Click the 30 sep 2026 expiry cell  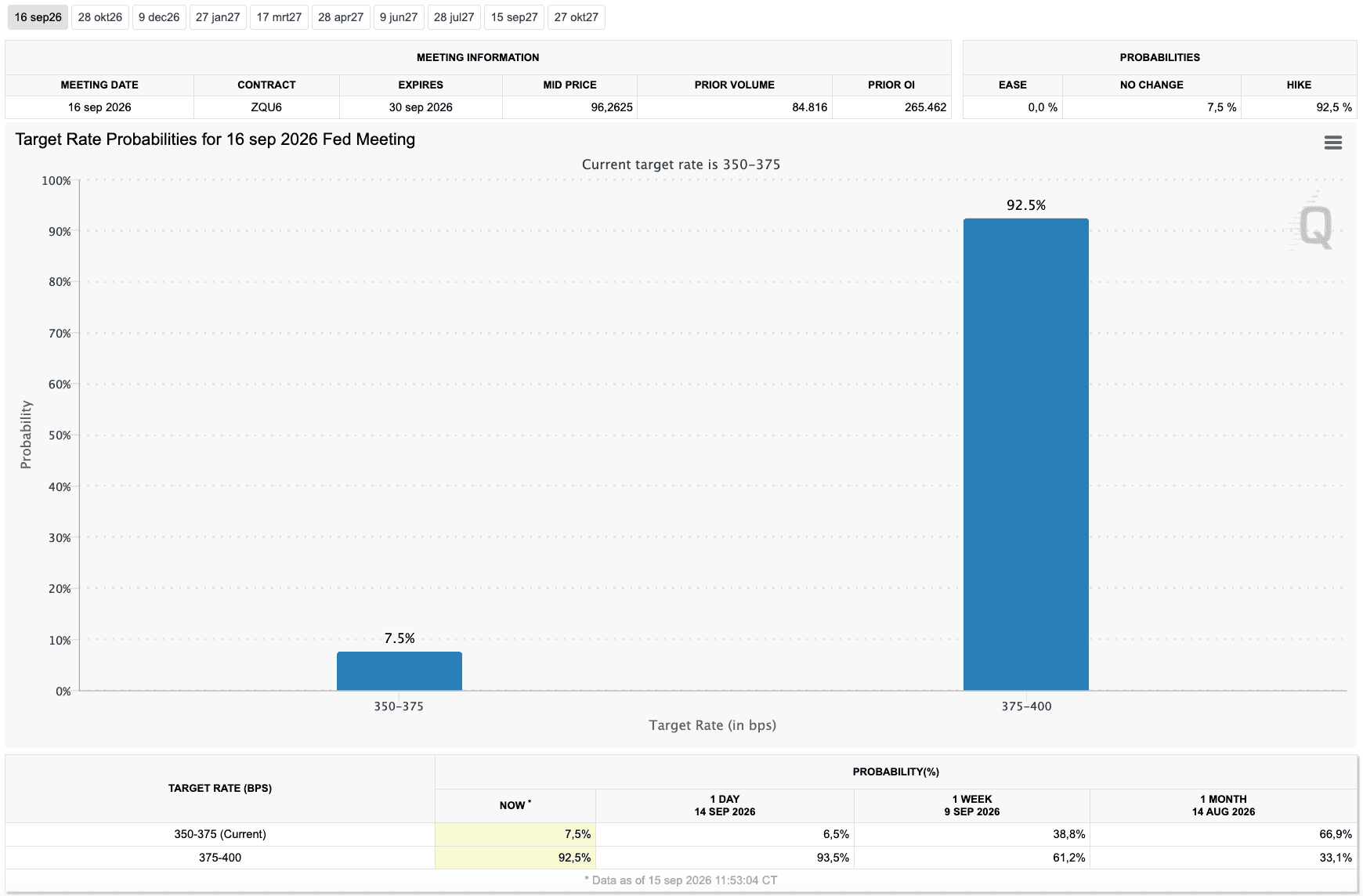421,107
